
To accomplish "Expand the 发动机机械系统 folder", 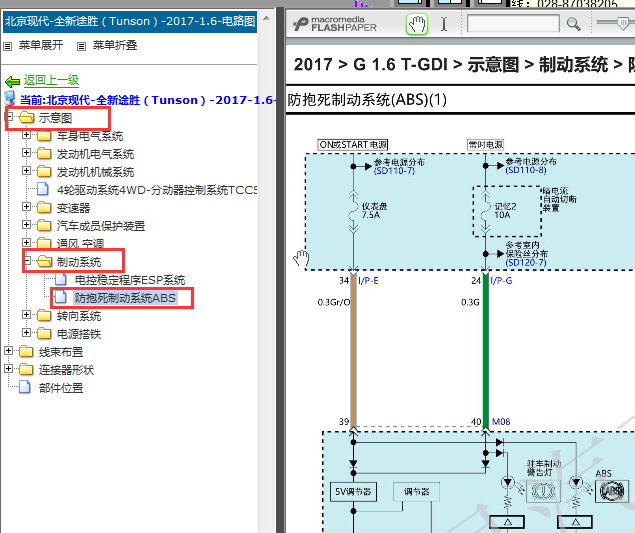I will (26, 171).
